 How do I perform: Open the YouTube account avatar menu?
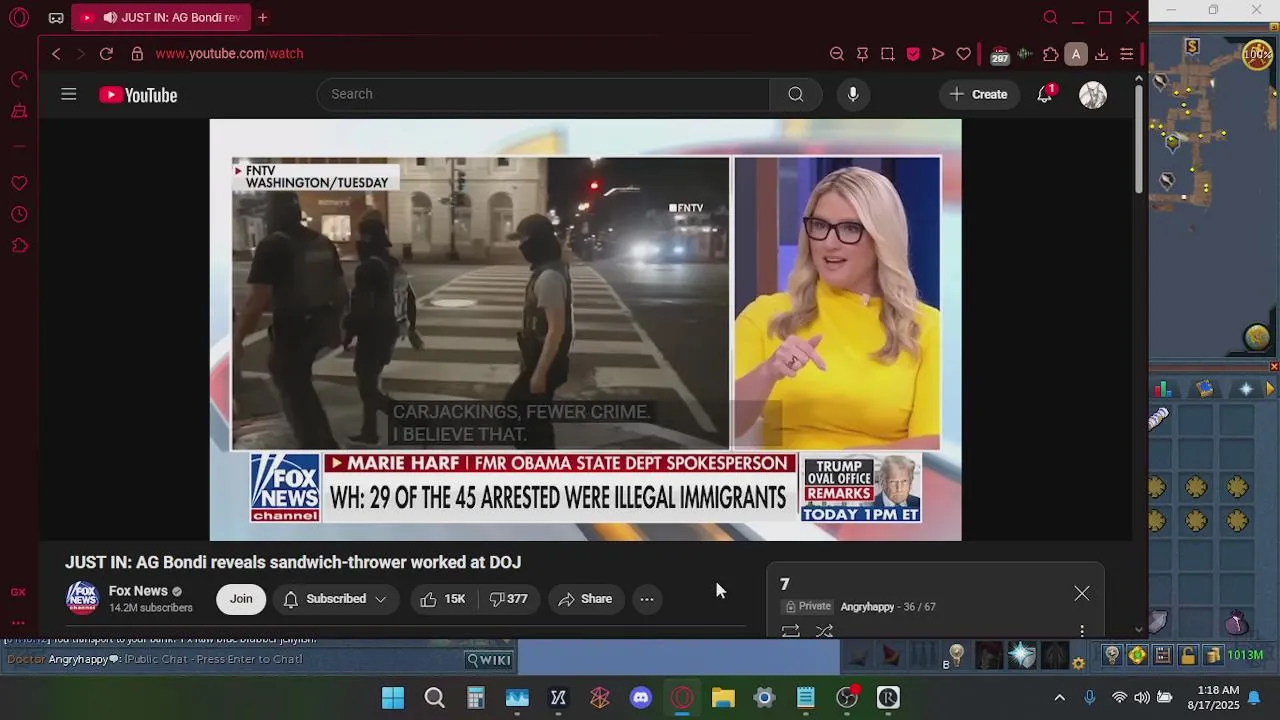[x=1093, y=95]
